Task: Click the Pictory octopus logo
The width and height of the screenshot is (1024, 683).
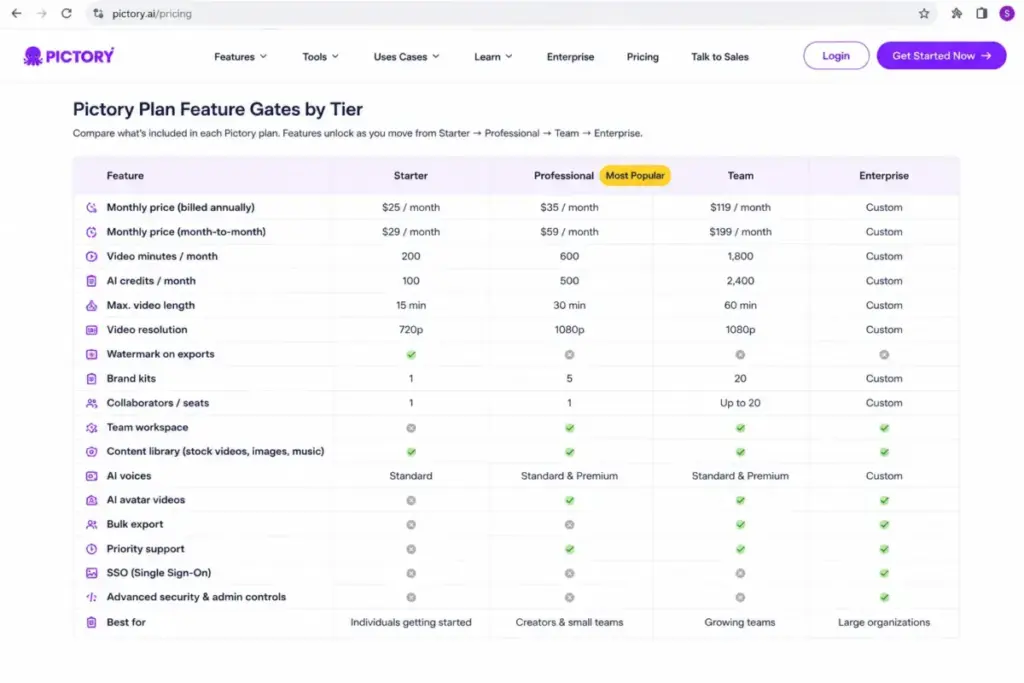Action: pos(69,56)
